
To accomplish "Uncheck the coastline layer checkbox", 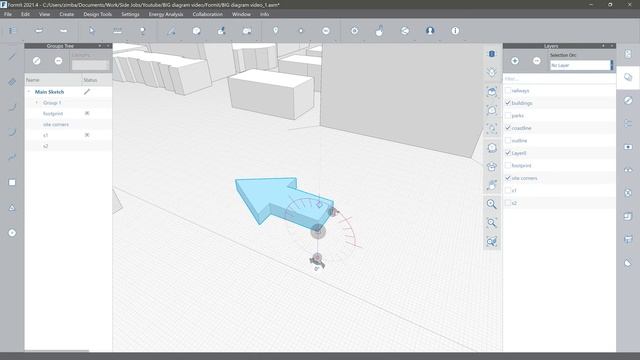I will click(x=508, y=128).
